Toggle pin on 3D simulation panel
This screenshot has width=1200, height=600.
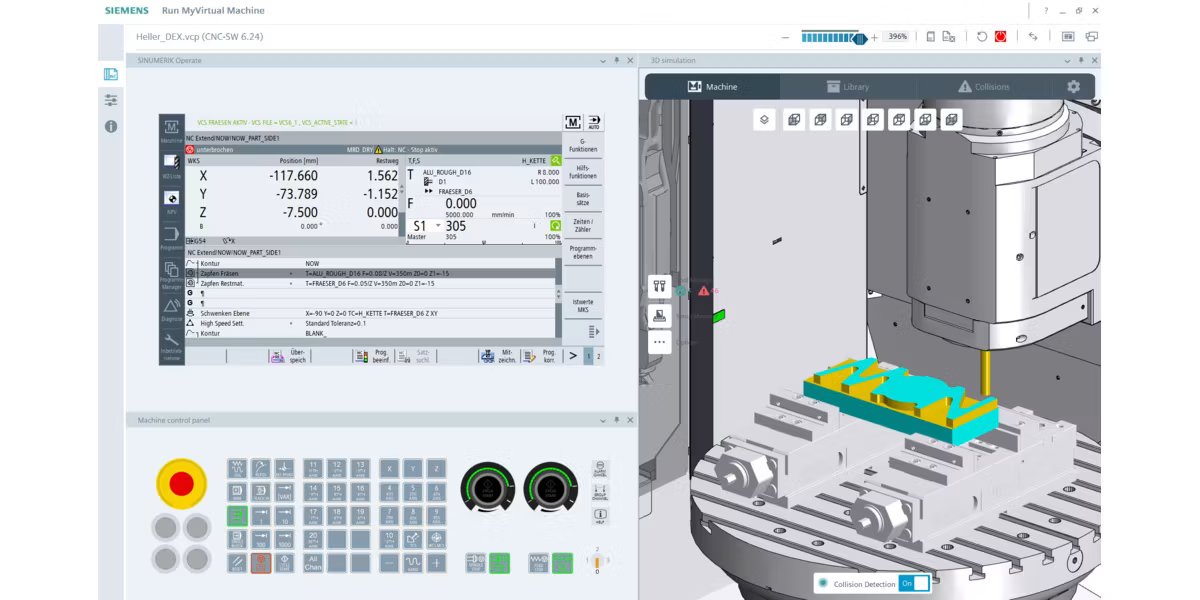pos(1079,60)
